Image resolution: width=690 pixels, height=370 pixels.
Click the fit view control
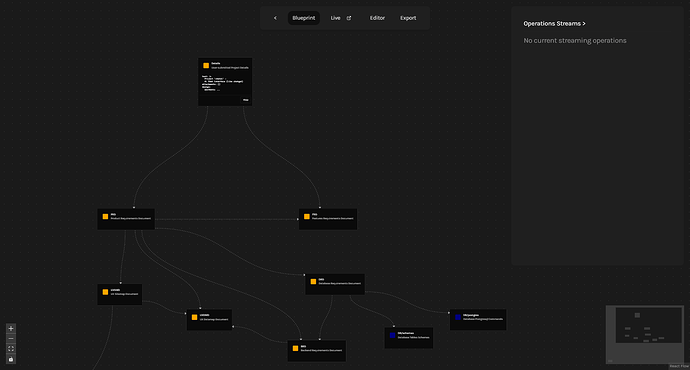11,348
